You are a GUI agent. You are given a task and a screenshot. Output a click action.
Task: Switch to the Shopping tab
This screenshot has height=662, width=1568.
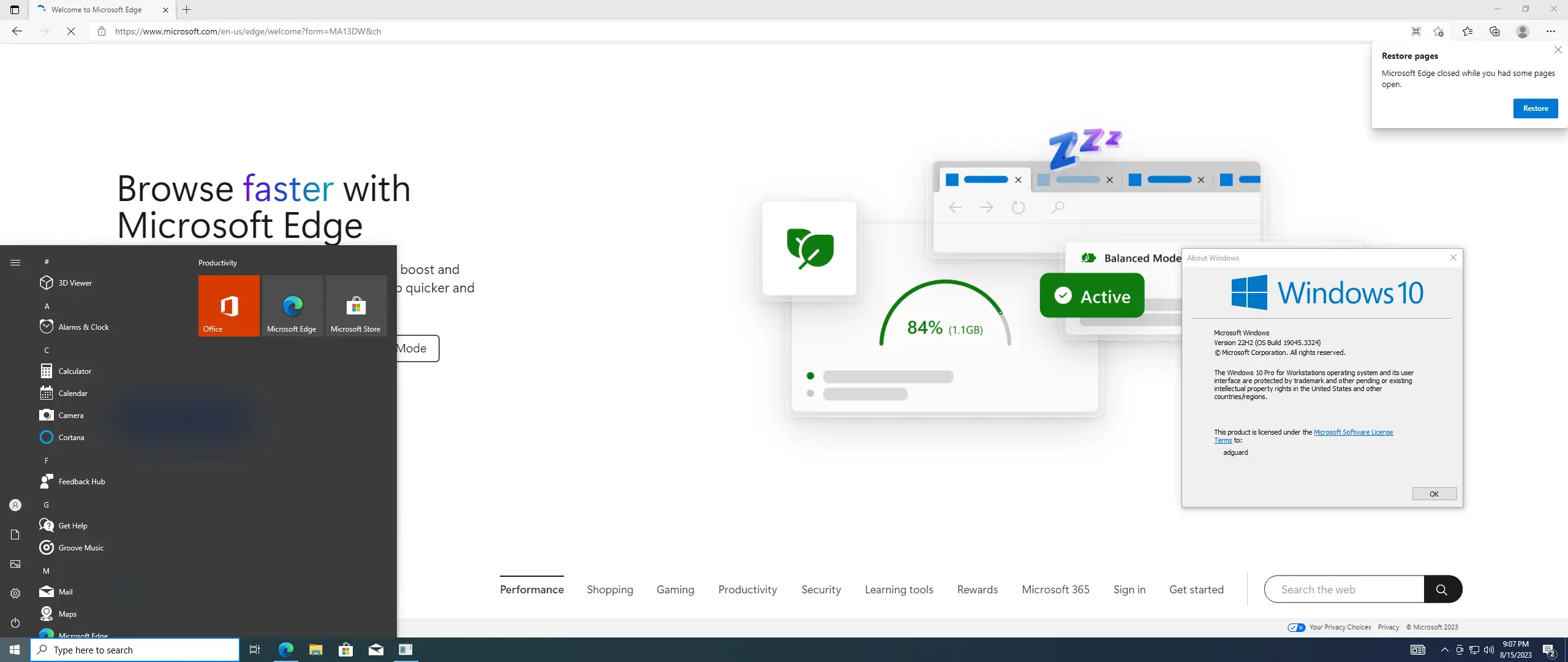[x=609, y=589]
